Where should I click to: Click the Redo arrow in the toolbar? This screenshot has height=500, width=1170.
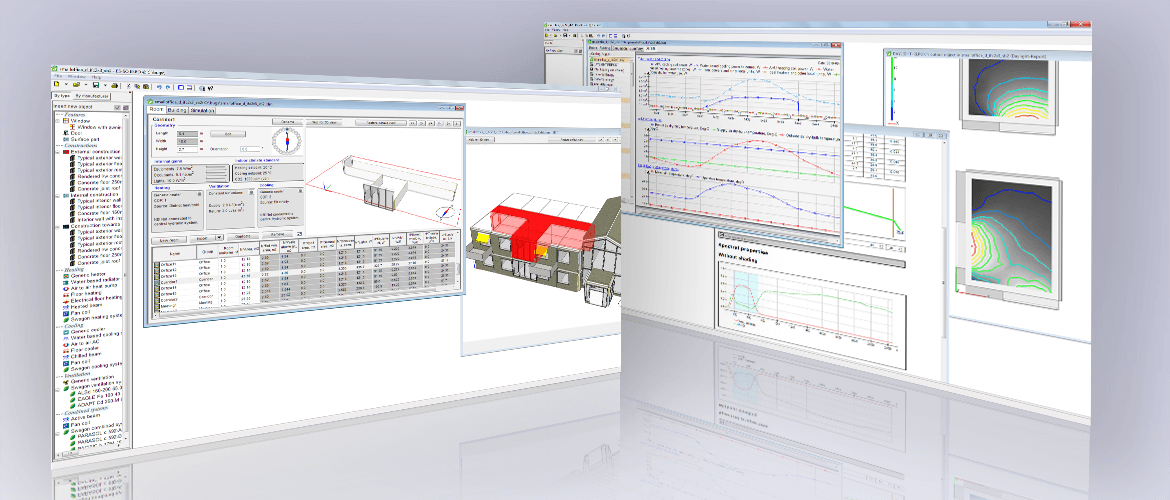168,85
